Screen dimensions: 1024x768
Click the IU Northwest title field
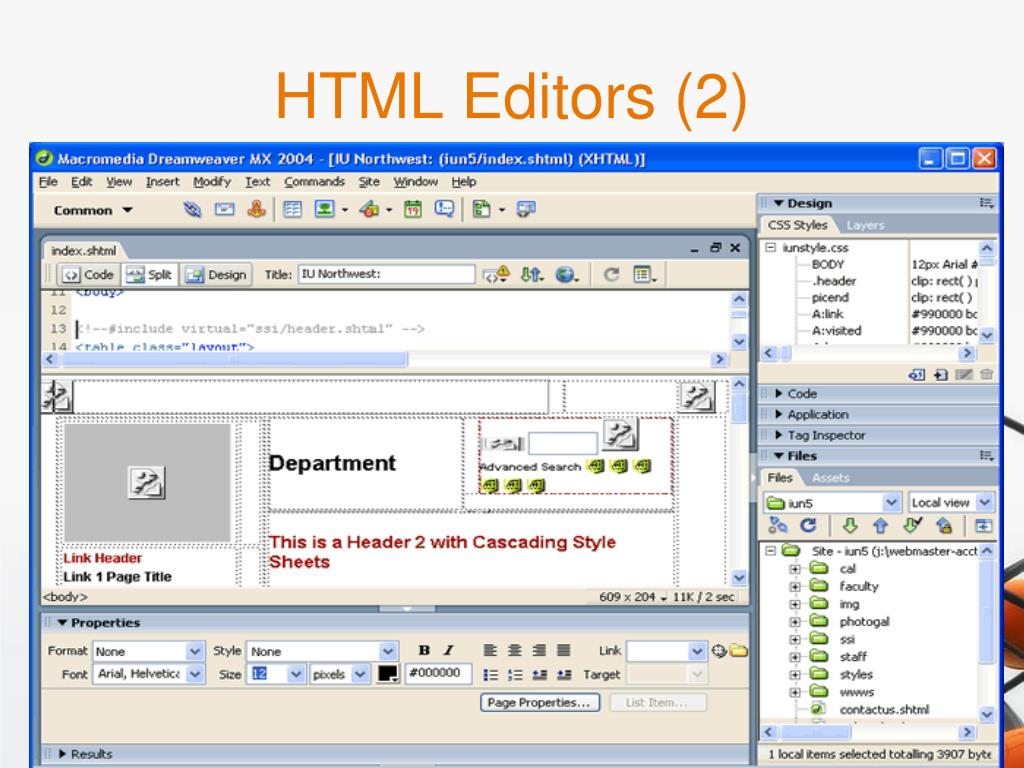click(x=387, y=274)
